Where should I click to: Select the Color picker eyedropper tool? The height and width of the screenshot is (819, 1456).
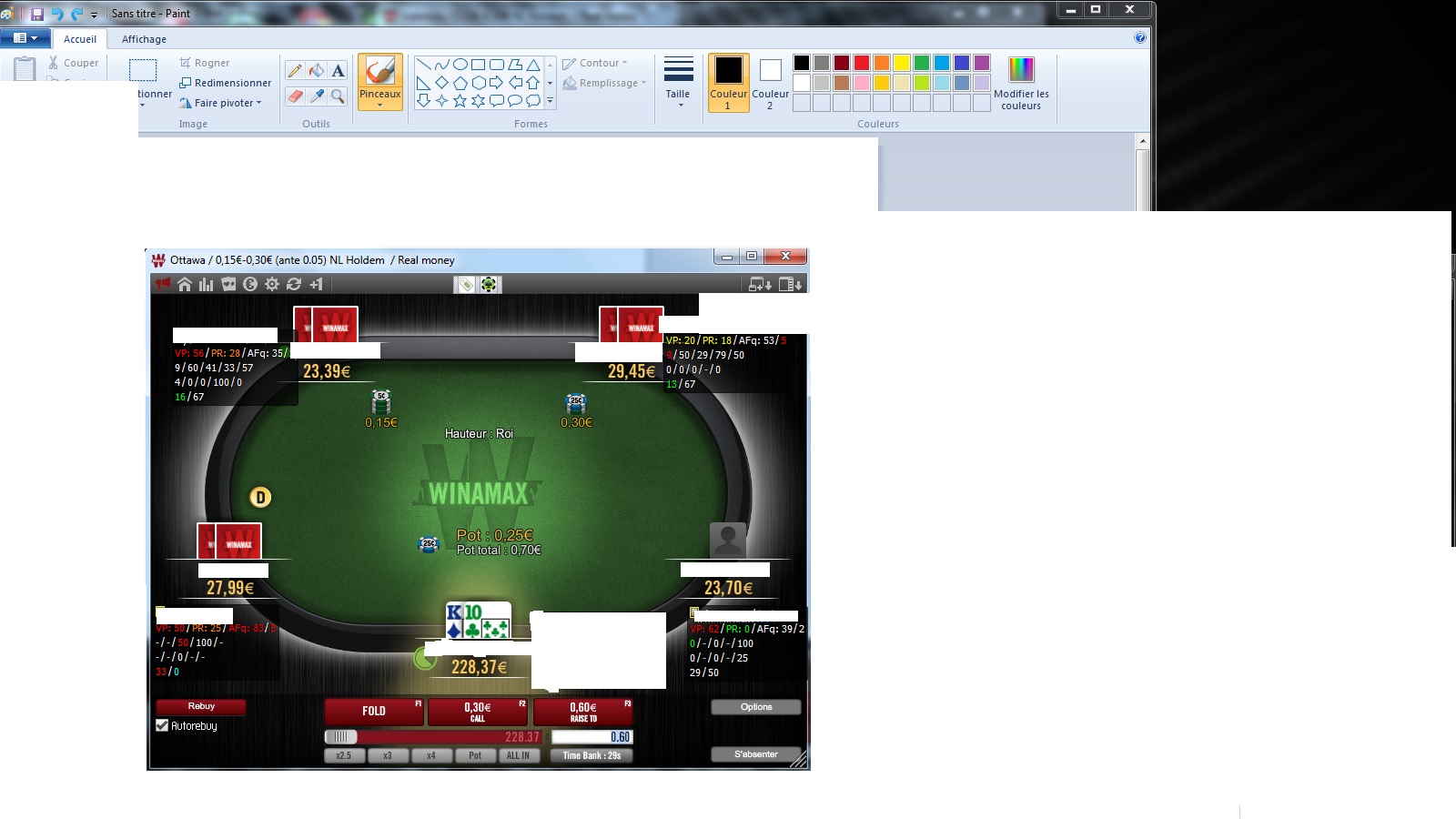pos(317,96)
